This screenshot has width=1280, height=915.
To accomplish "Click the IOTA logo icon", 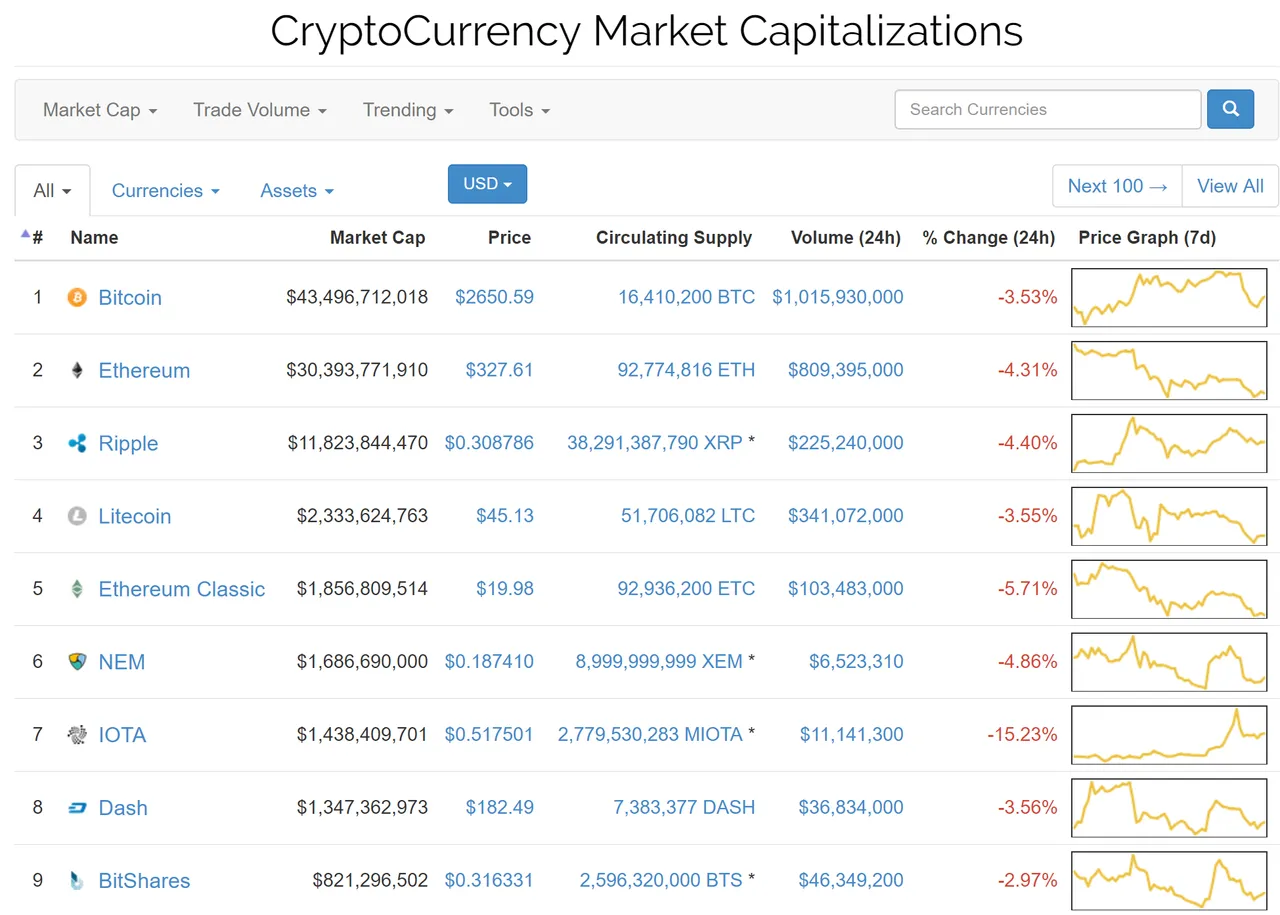I will click(x=77, y=735).
